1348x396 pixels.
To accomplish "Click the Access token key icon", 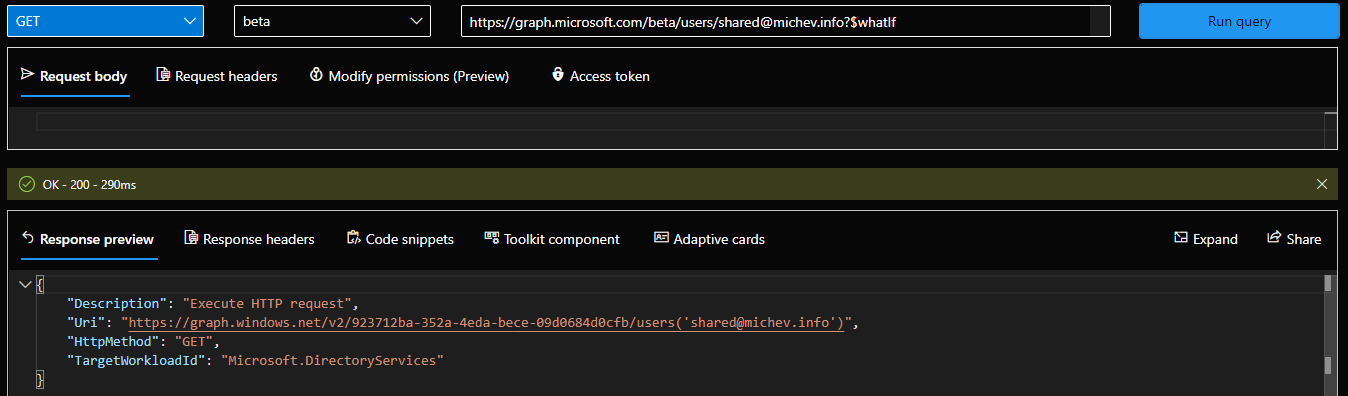I will (558, 75).
